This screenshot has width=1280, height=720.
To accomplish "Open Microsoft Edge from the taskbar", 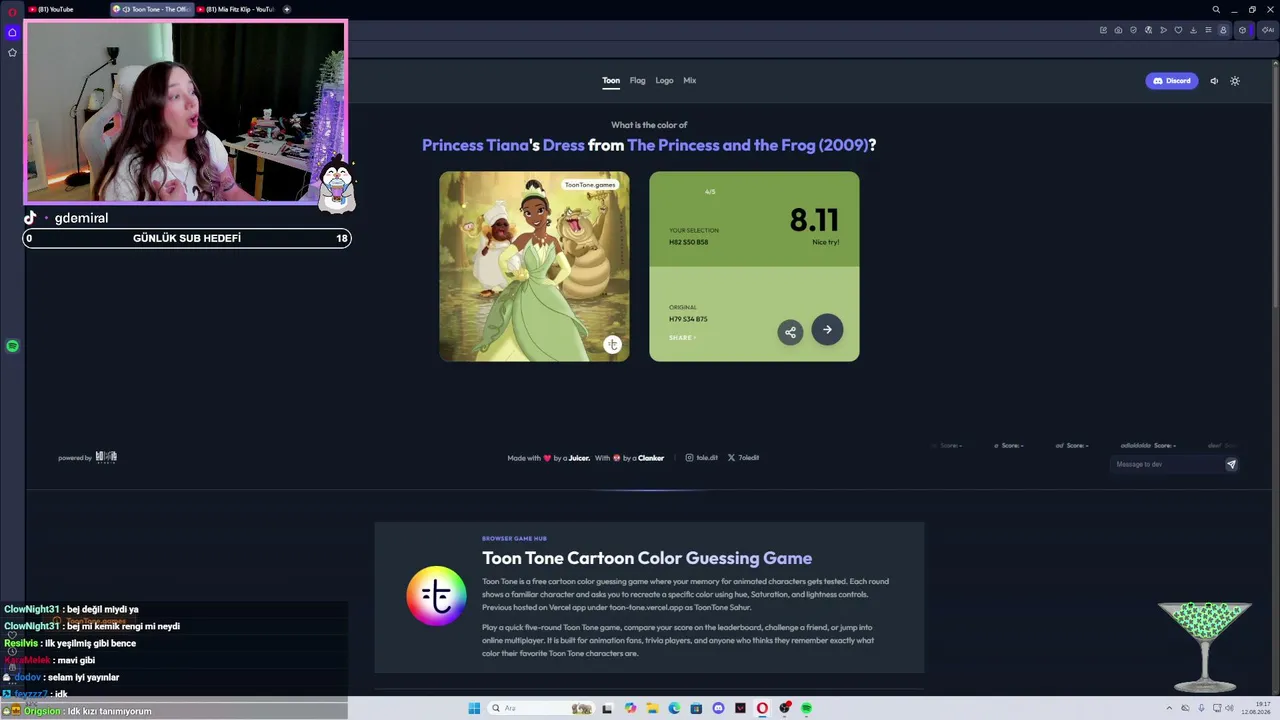I will point(674,709).
